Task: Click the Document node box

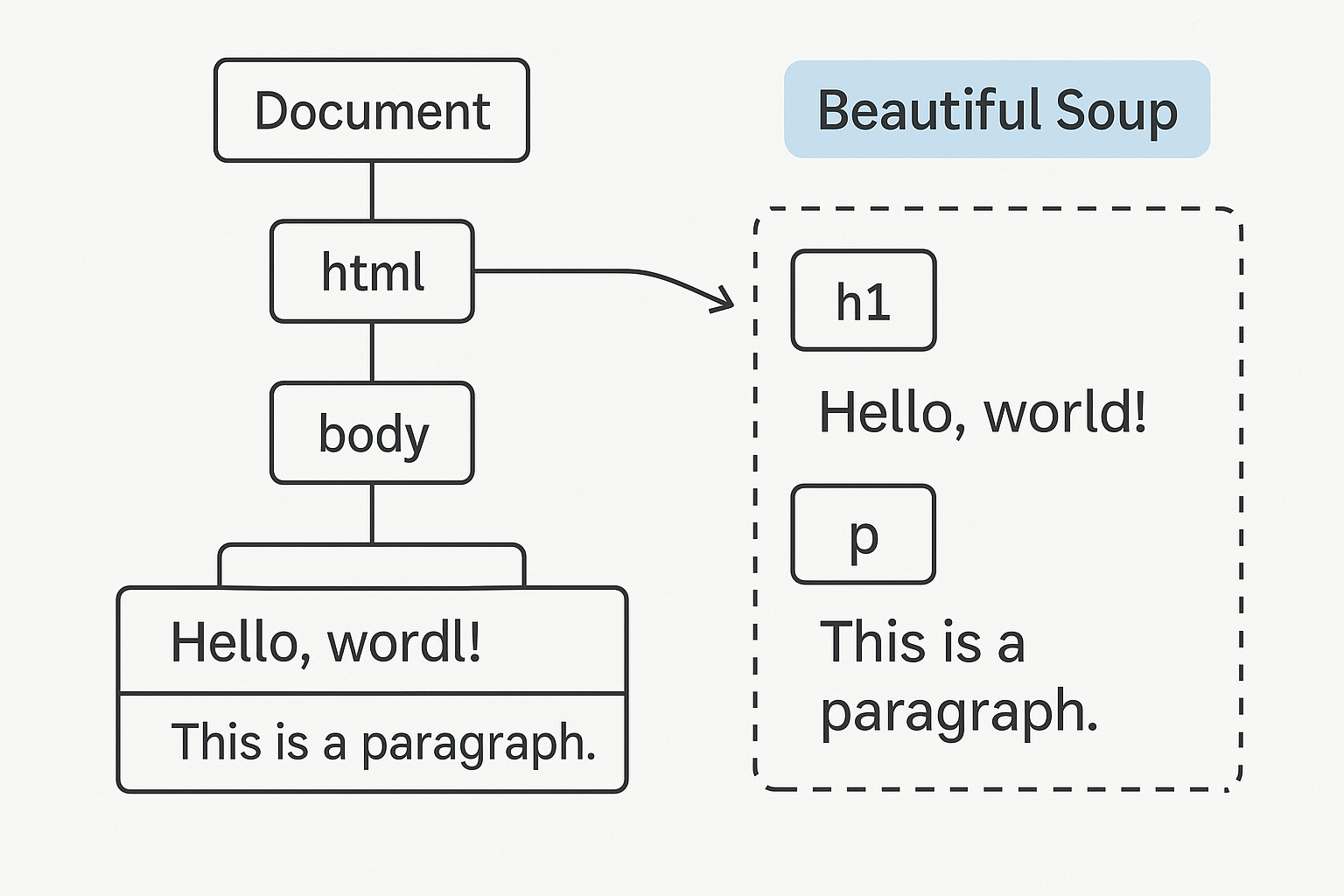Action: coord(372,110)
